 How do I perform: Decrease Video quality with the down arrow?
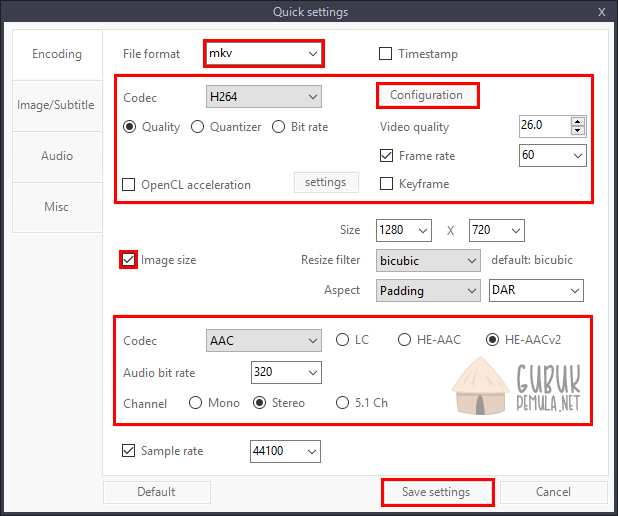tap(578, 130)
